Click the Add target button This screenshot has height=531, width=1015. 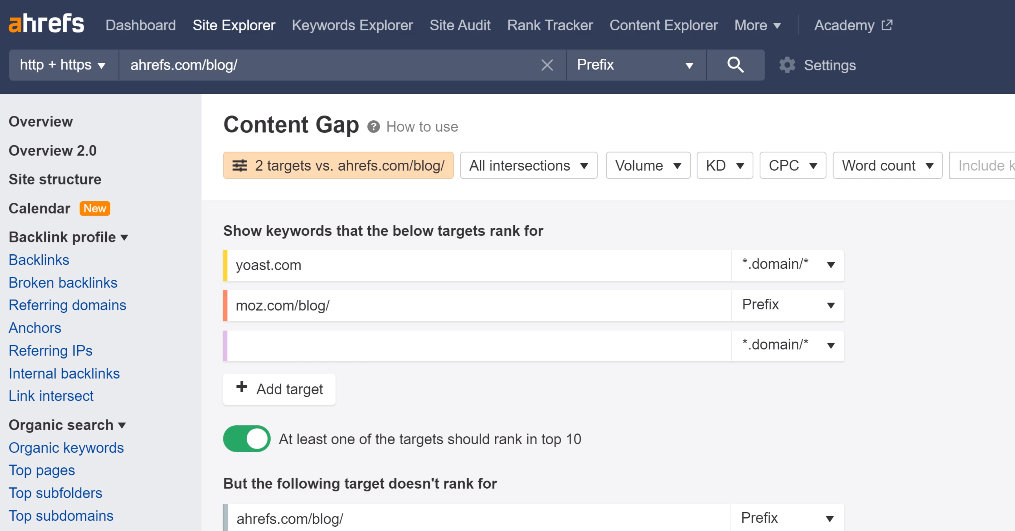click(x=279, y=389)
